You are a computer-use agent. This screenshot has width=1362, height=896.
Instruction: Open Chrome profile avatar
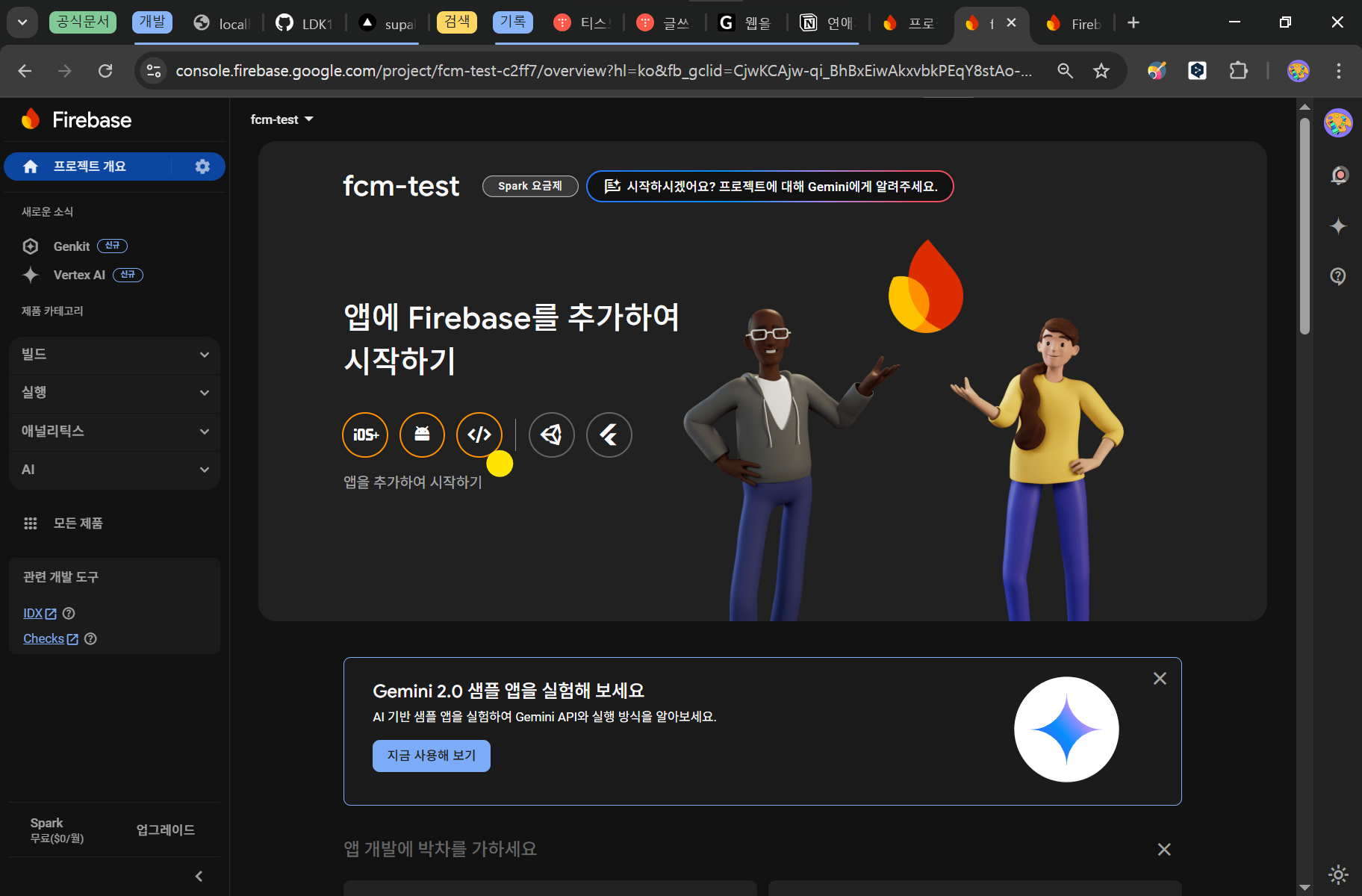(1299, 71)
